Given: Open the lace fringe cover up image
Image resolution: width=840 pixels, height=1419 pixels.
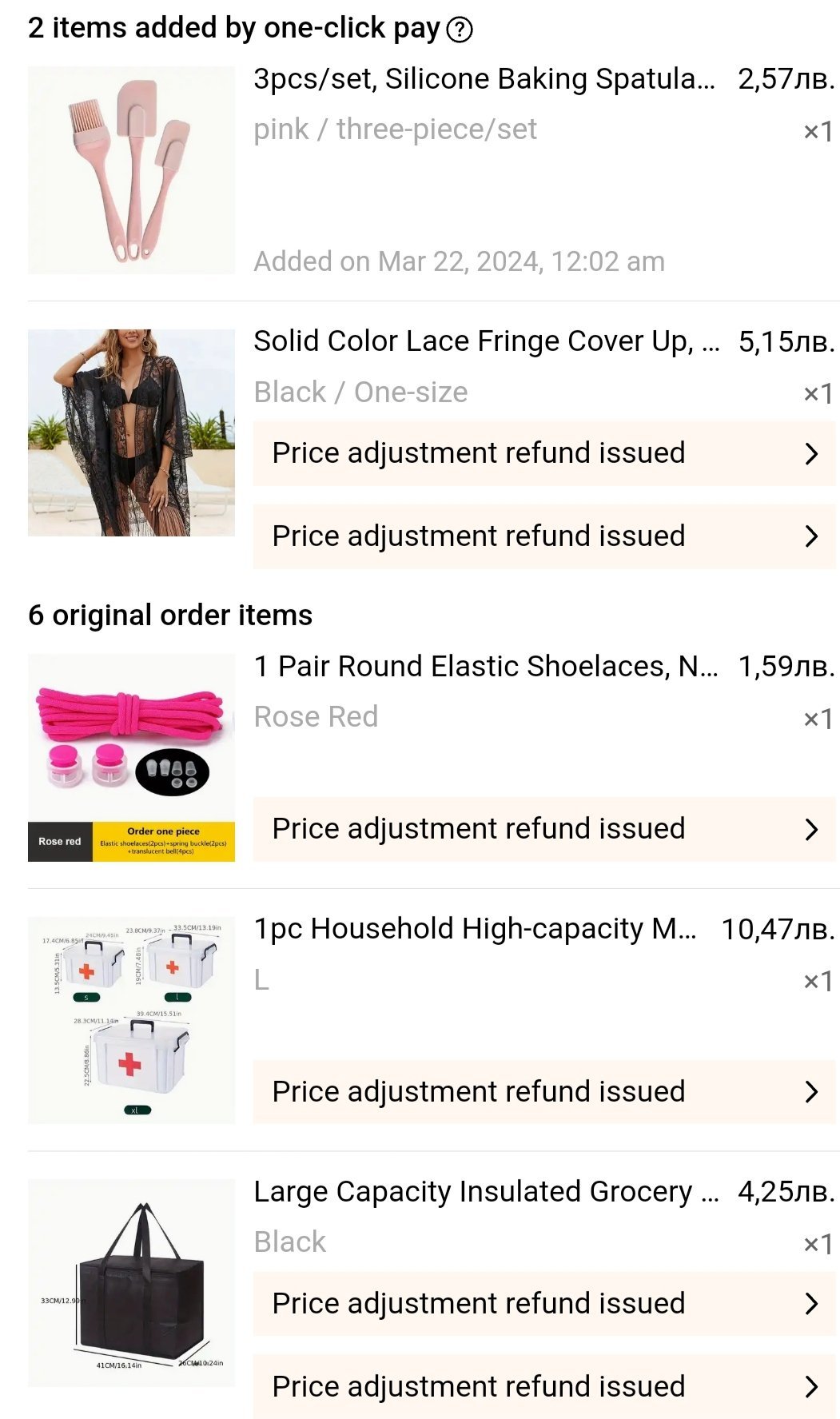Looking at the screenshot, I should [131, 432].
